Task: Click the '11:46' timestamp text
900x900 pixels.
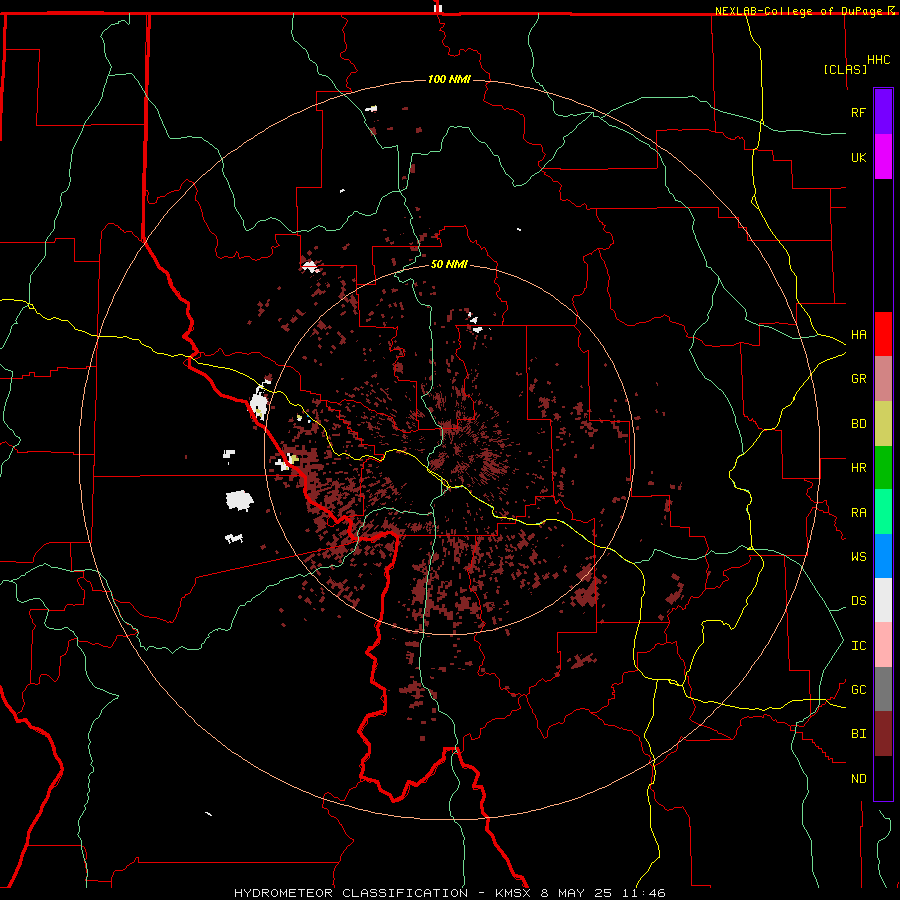Action: [x=643, y=893]
